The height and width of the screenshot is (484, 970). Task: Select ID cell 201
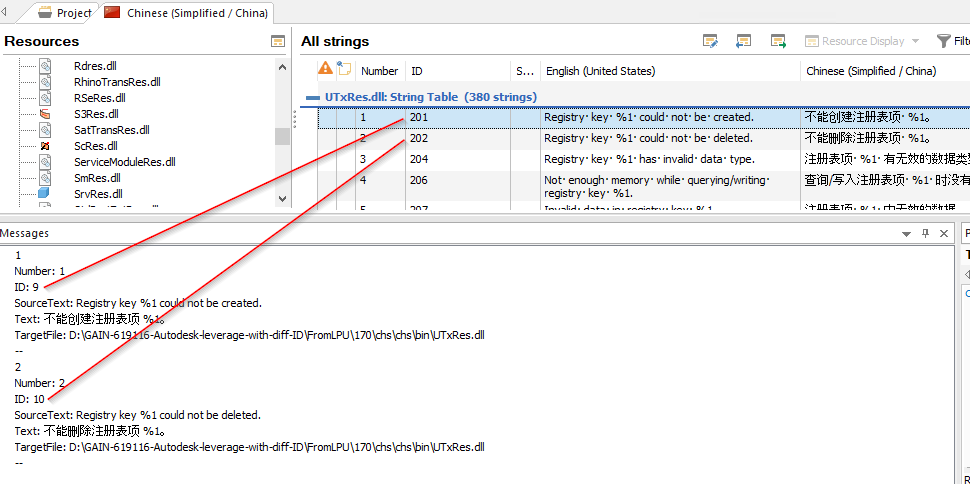(x=458, y=117)
